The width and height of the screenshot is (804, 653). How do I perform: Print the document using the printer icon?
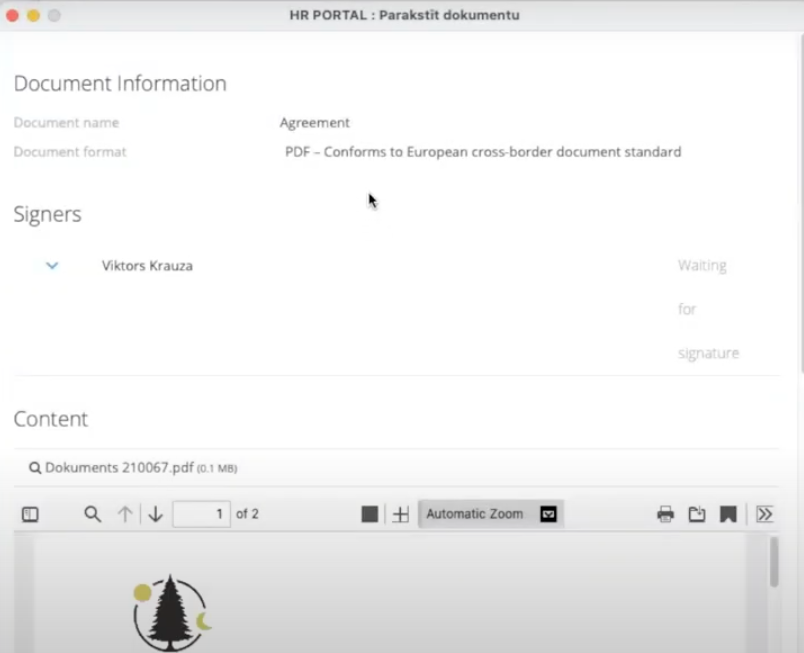coord(665,514)
